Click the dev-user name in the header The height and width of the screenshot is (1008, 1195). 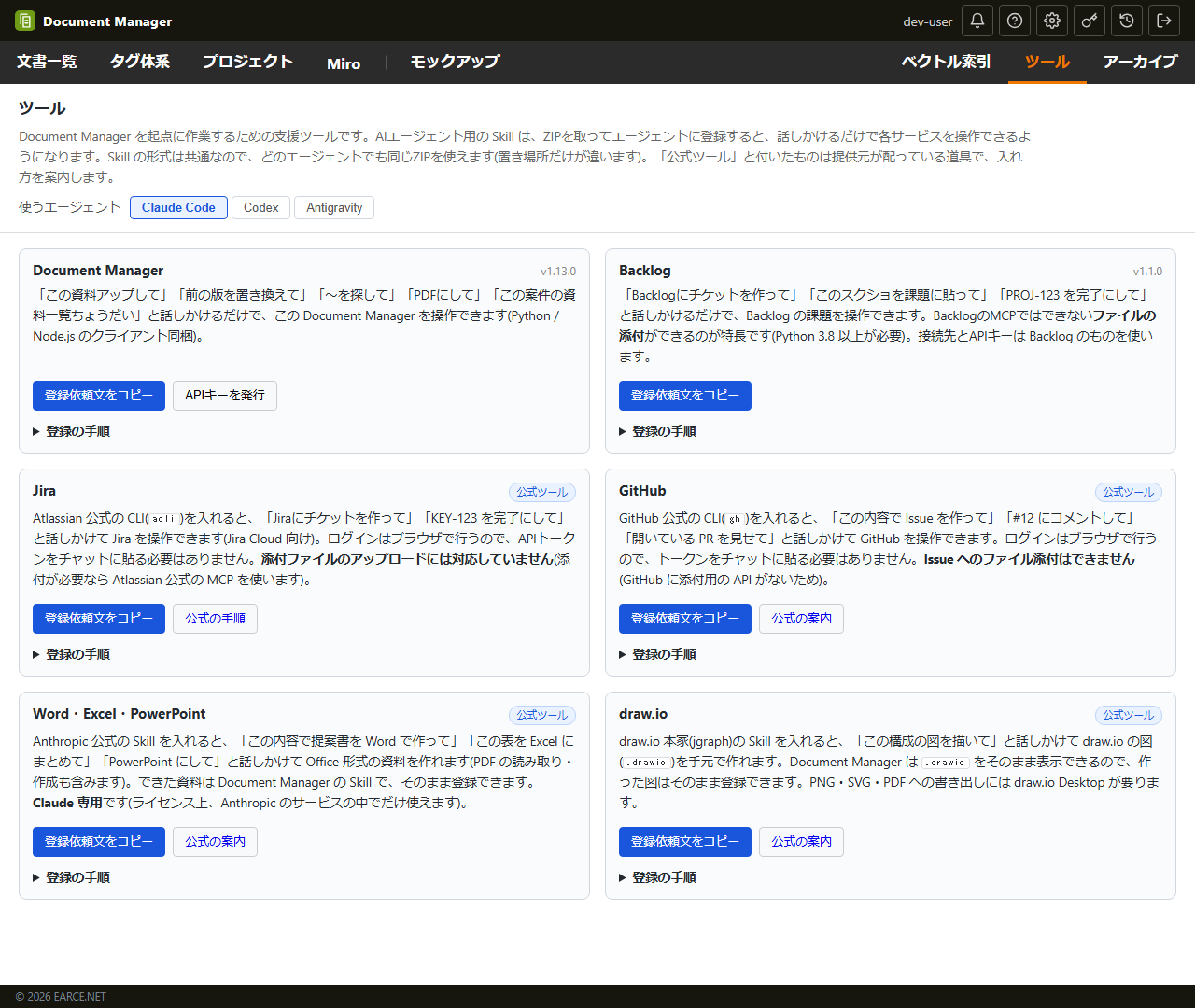pos(928,21)
